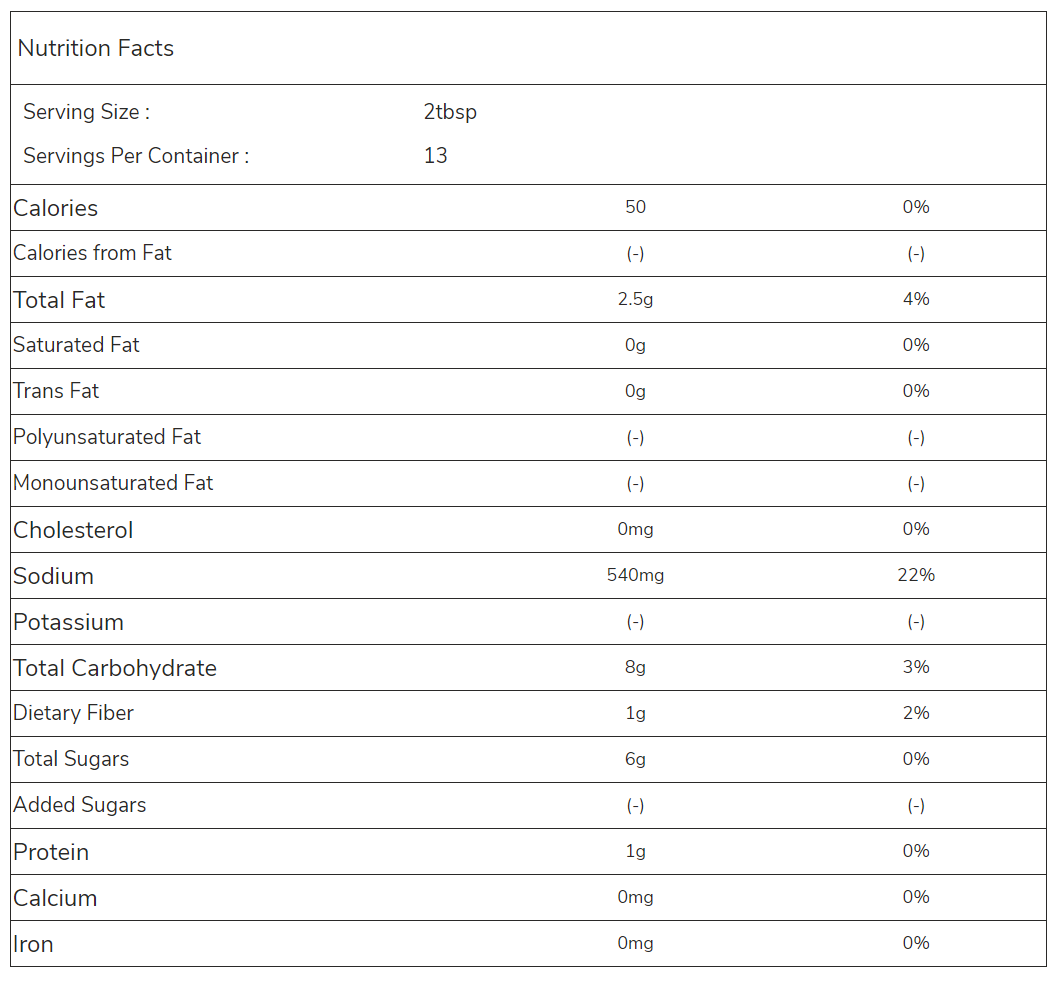Select the servings value 13
This screenshot has width=1057, height=982.
click(435, 156)
